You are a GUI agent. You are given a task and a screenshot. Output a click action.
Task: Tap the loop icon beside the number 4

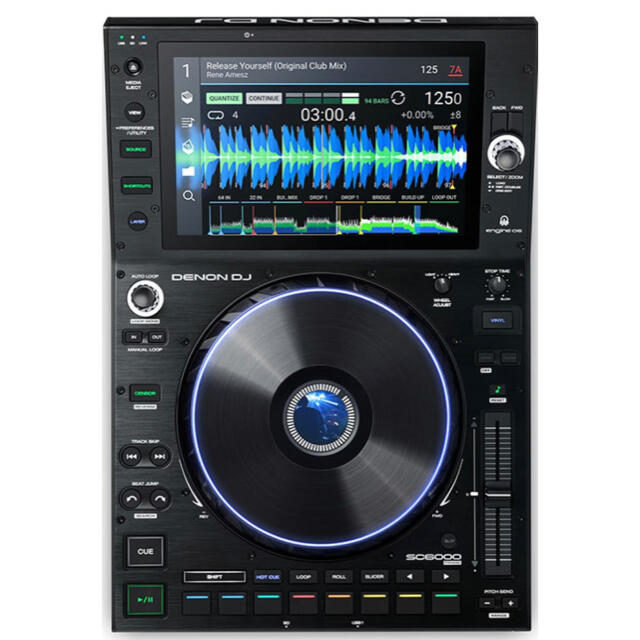216,115
